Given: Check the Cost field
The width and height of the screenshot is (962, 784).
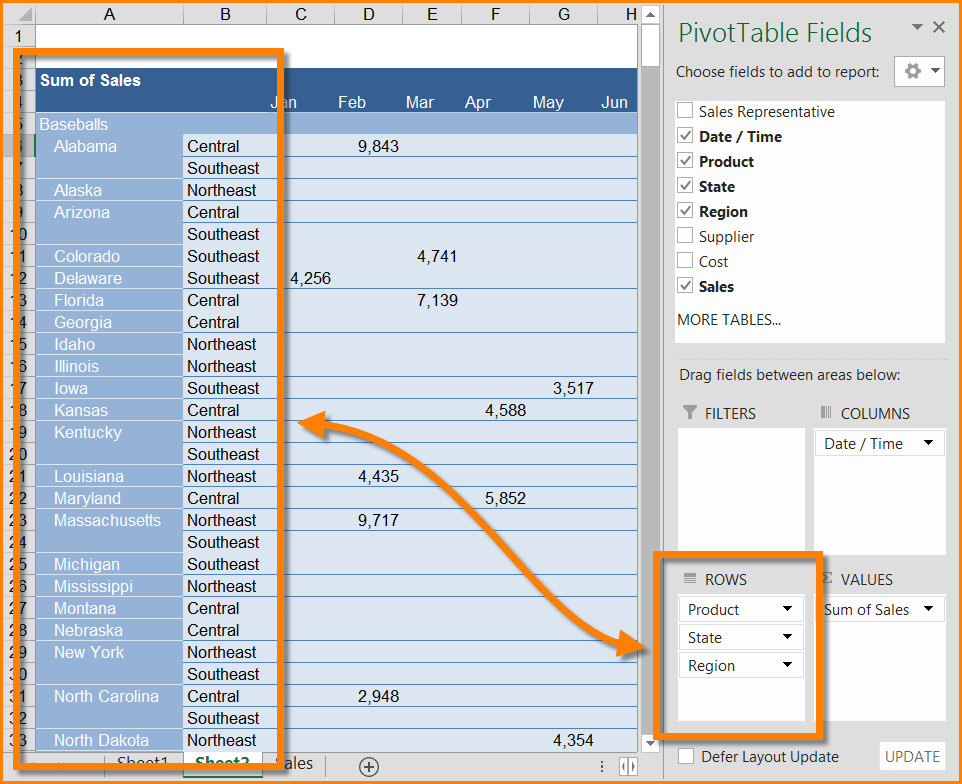Looking at the screenshot, I should 685,261.
